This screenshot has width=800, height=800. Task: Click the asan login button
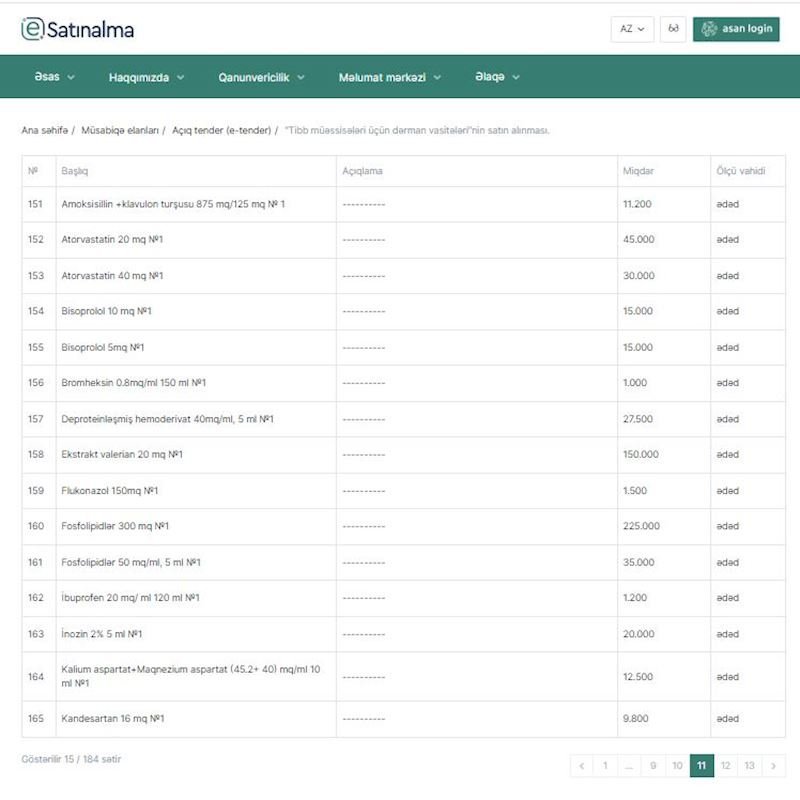736,29
